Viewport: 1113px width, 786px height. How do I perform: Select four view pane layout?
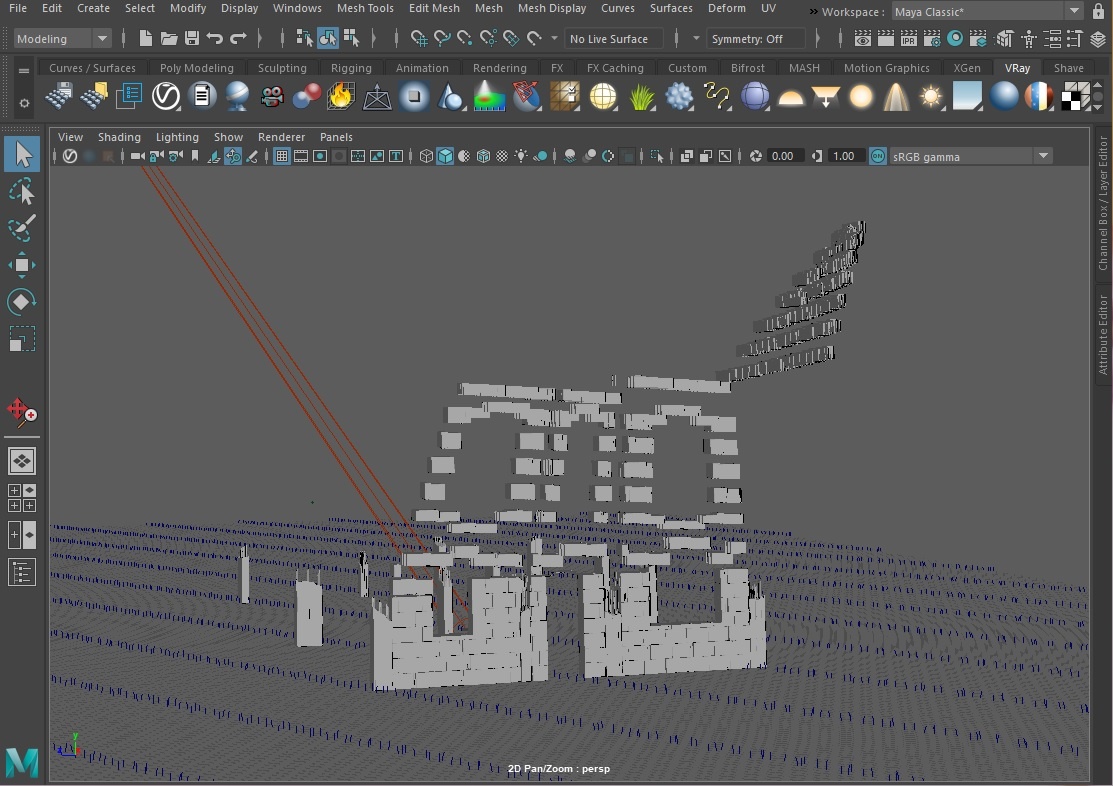coord(22,498)
